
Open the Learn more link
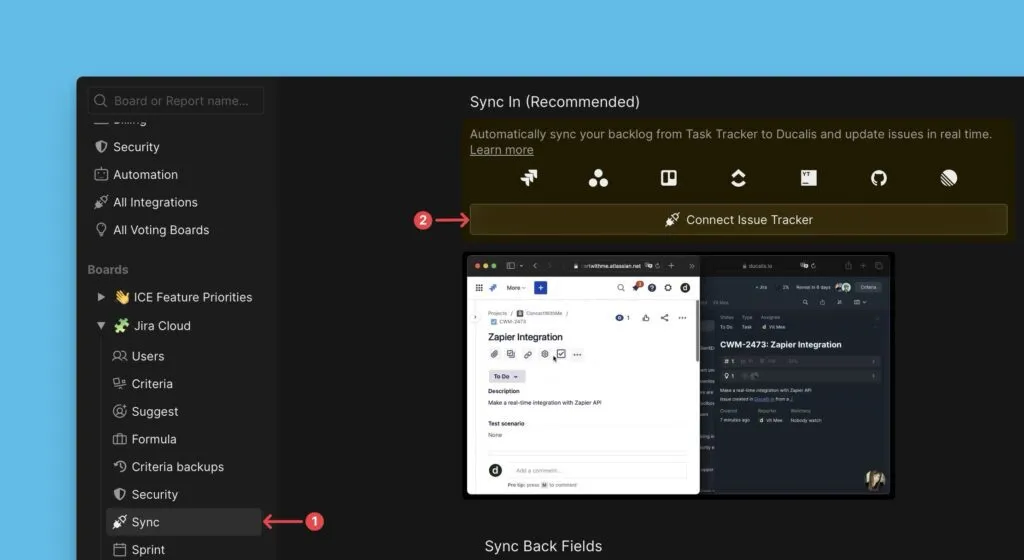point(501,150)
